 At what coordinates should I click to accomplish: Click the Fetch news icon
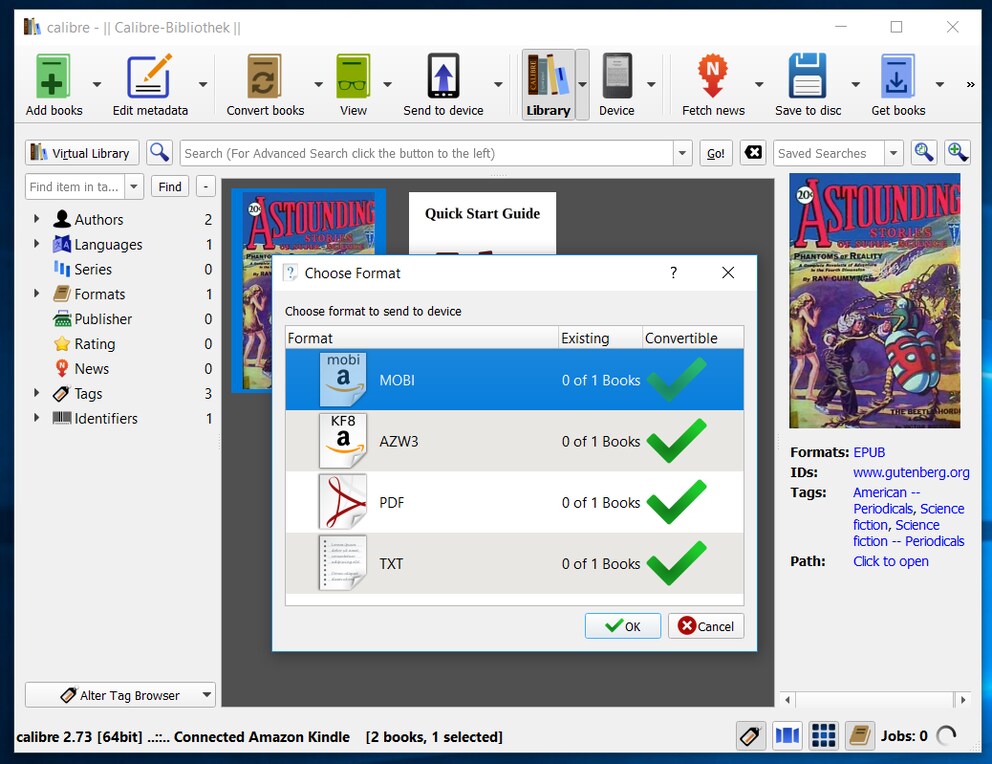[x=713, y=77]
